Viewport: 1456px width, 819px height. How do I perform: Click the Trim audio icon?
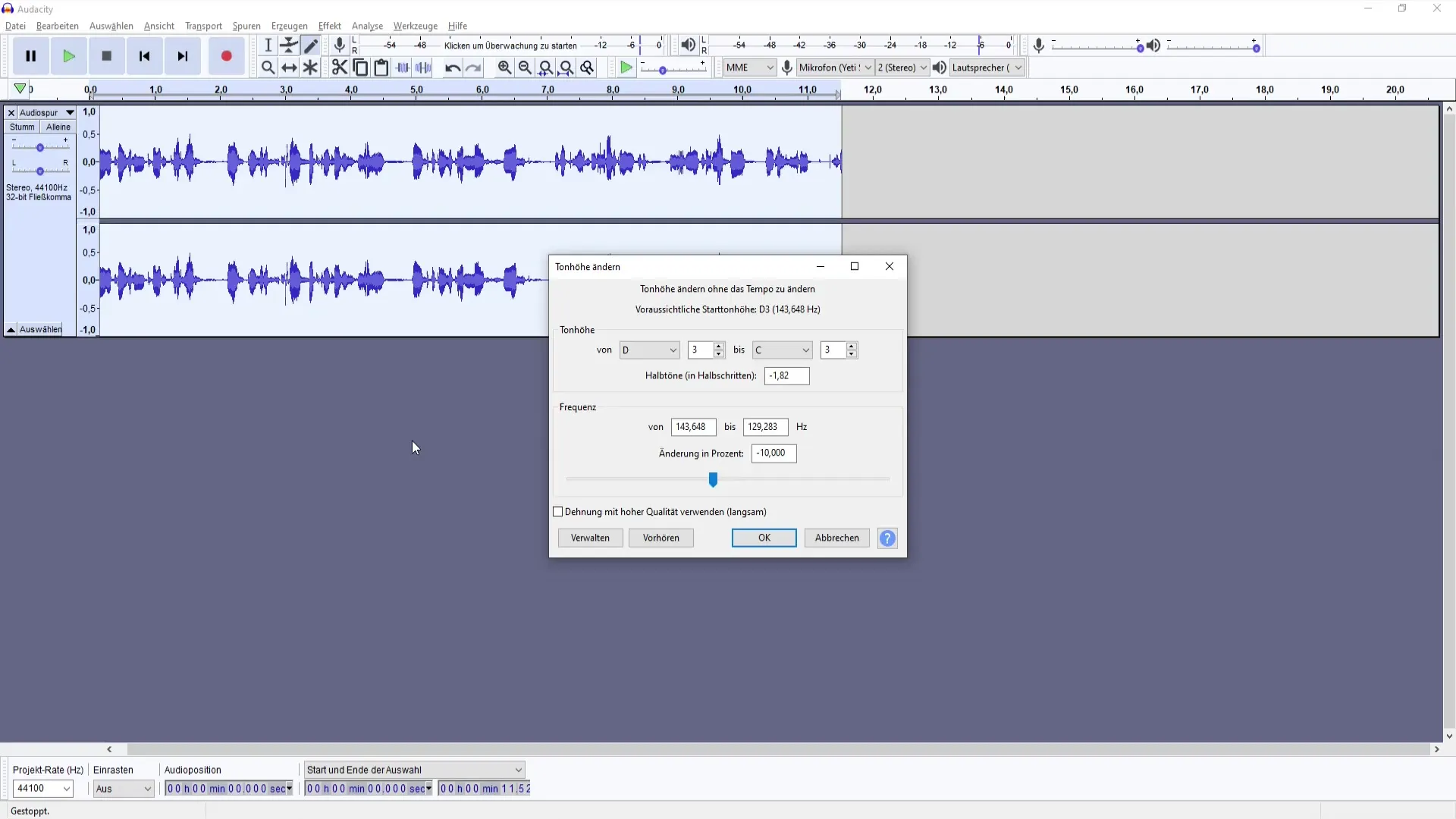(x=403, y=67)
